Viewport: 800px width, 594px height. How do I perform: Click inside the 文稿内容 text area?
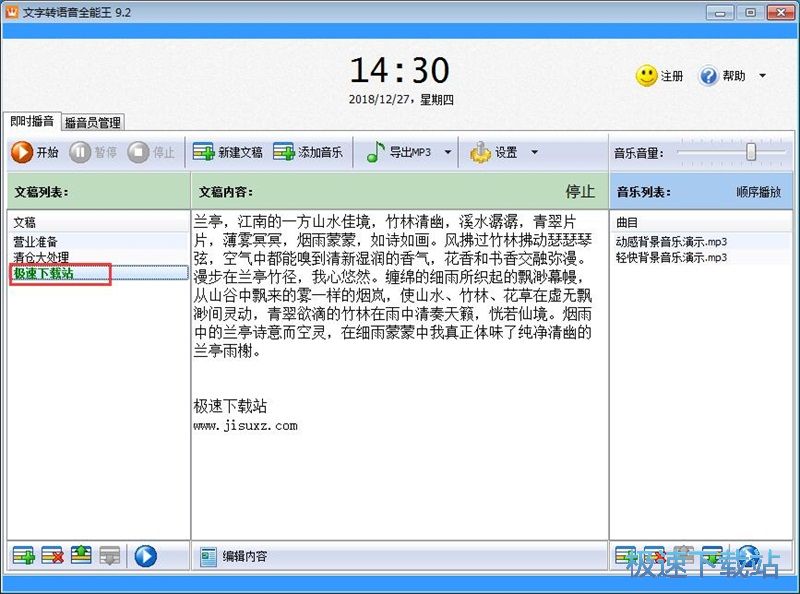399,374
